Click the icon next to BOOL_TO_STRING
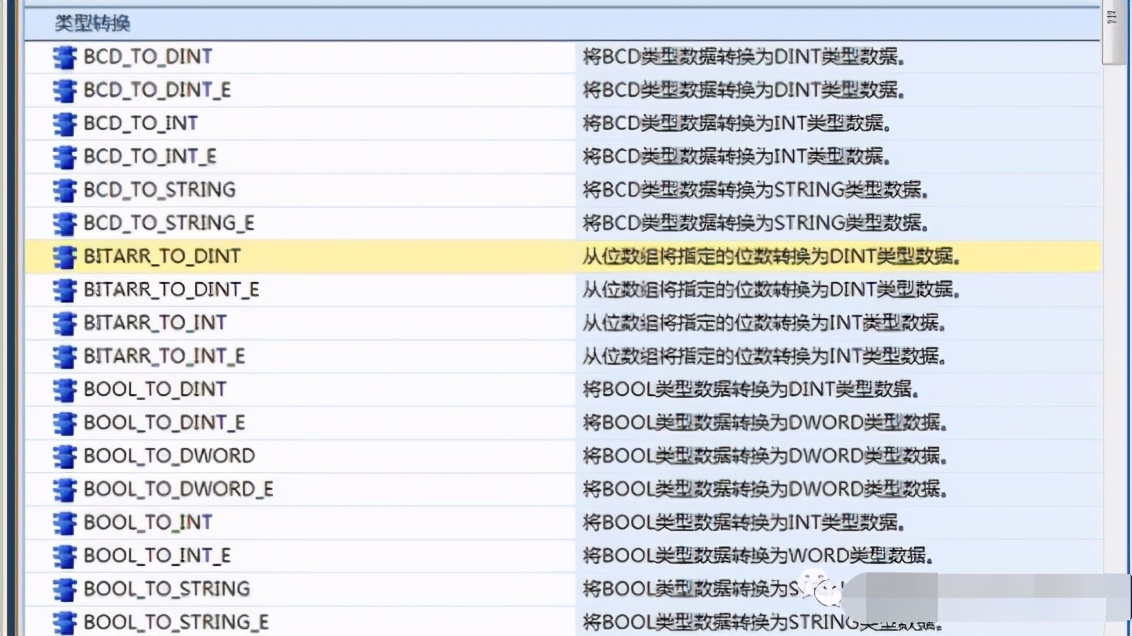This screenshot has width=1132, height=636. click(65, 589)
